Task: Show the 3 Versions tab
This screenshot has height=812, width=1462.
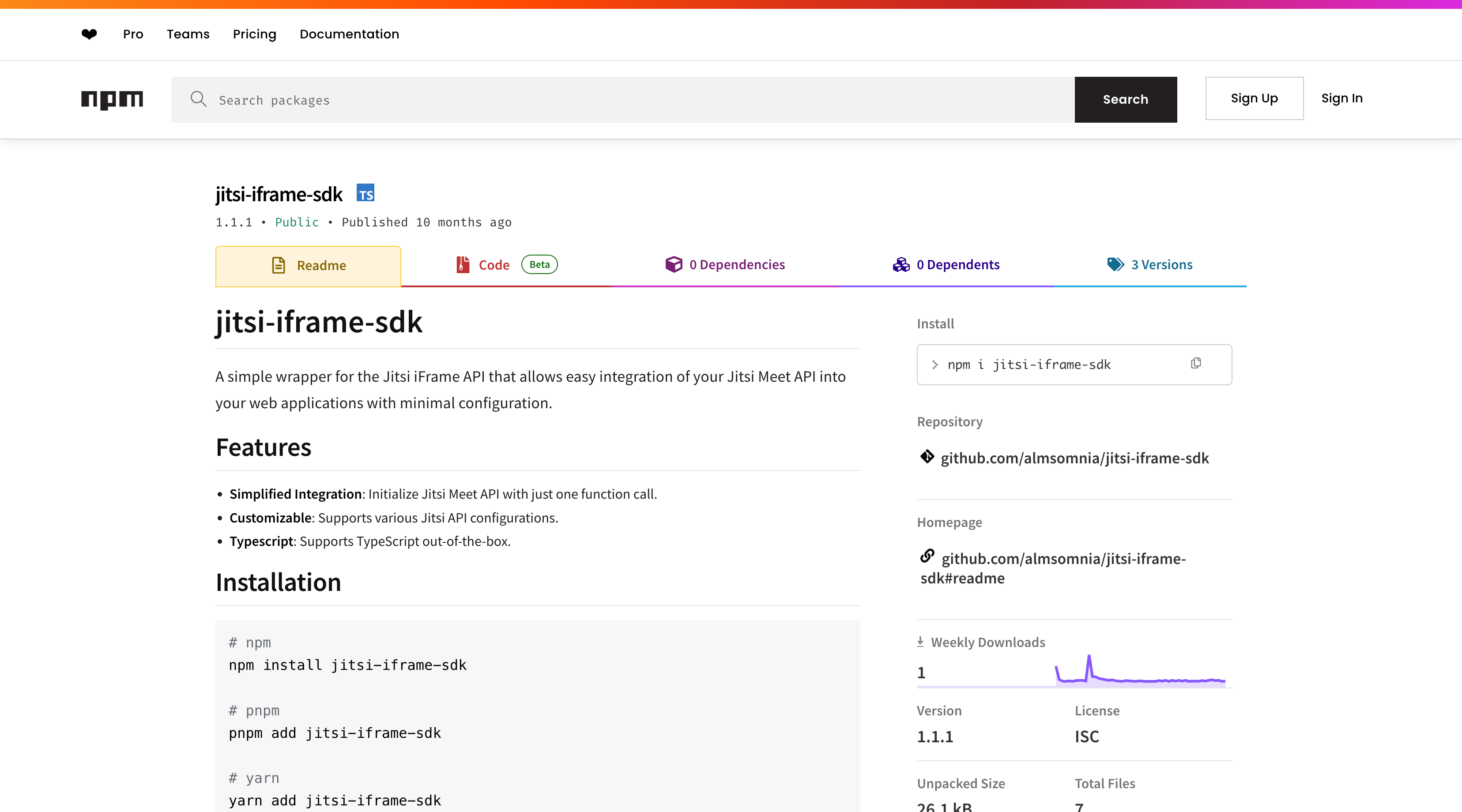Action: [1150, 265]
